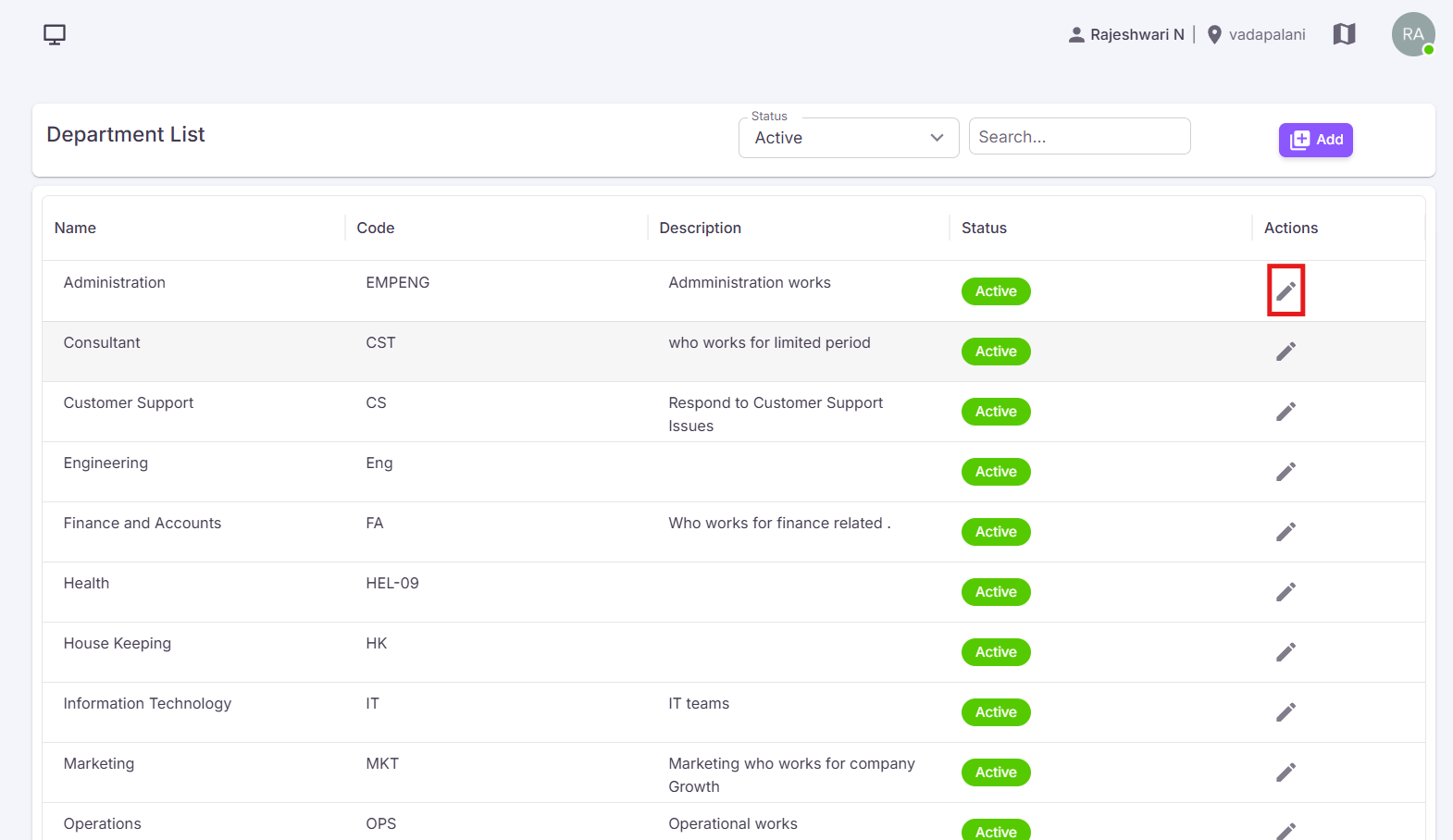Click Active status badge for Marketing
The image size is (1453, 840).
996,772
